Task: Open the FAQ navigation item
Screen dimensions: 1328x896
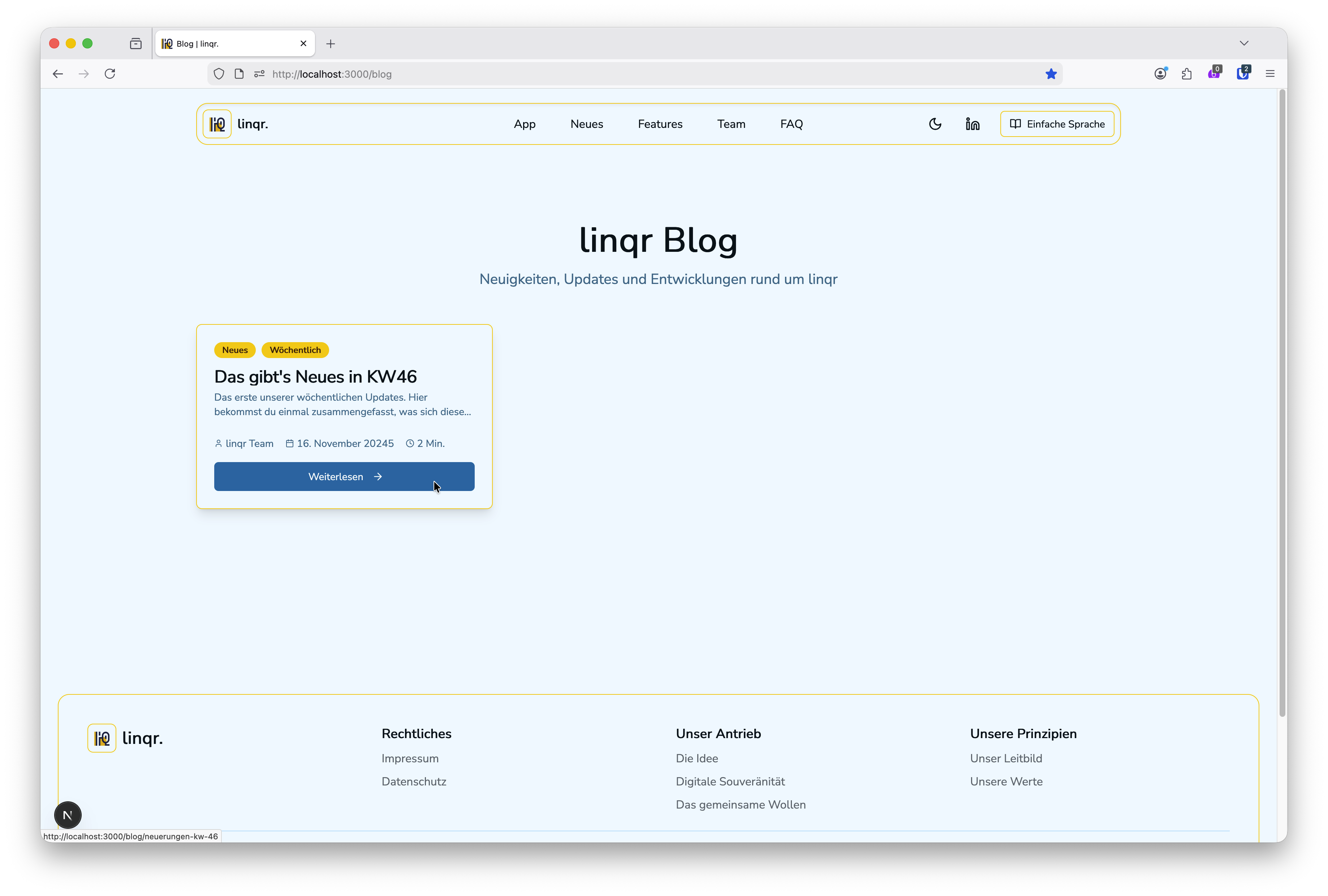Action: tap(792, 124)
